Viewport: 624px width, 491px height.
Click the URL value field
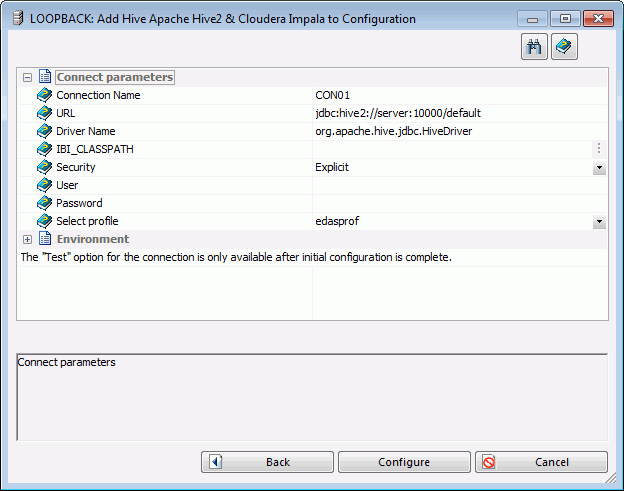coord(460,113)
